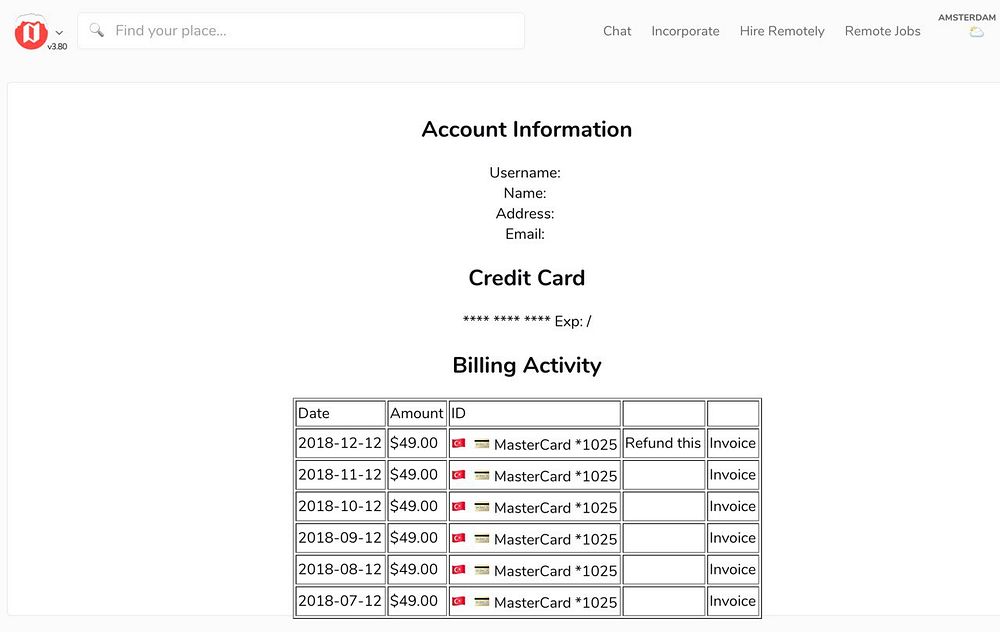This screenshot has width=1000, height=632.
Task: Select the 2018-07-12 date cell
Action: (341, 601)
